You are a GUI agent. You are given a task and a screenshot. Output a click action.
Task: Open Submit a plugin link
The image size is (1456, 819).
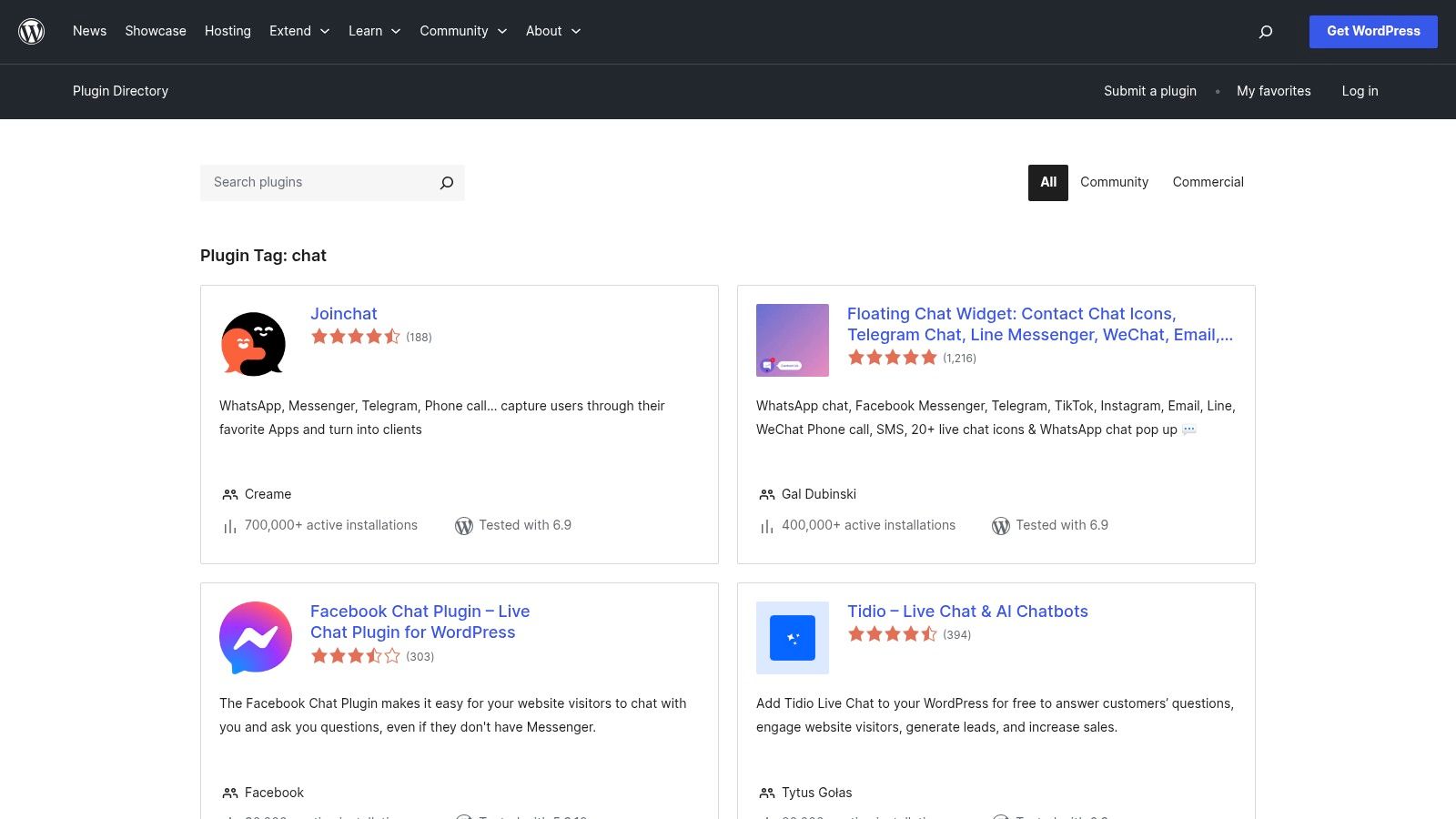point(1150,91)
